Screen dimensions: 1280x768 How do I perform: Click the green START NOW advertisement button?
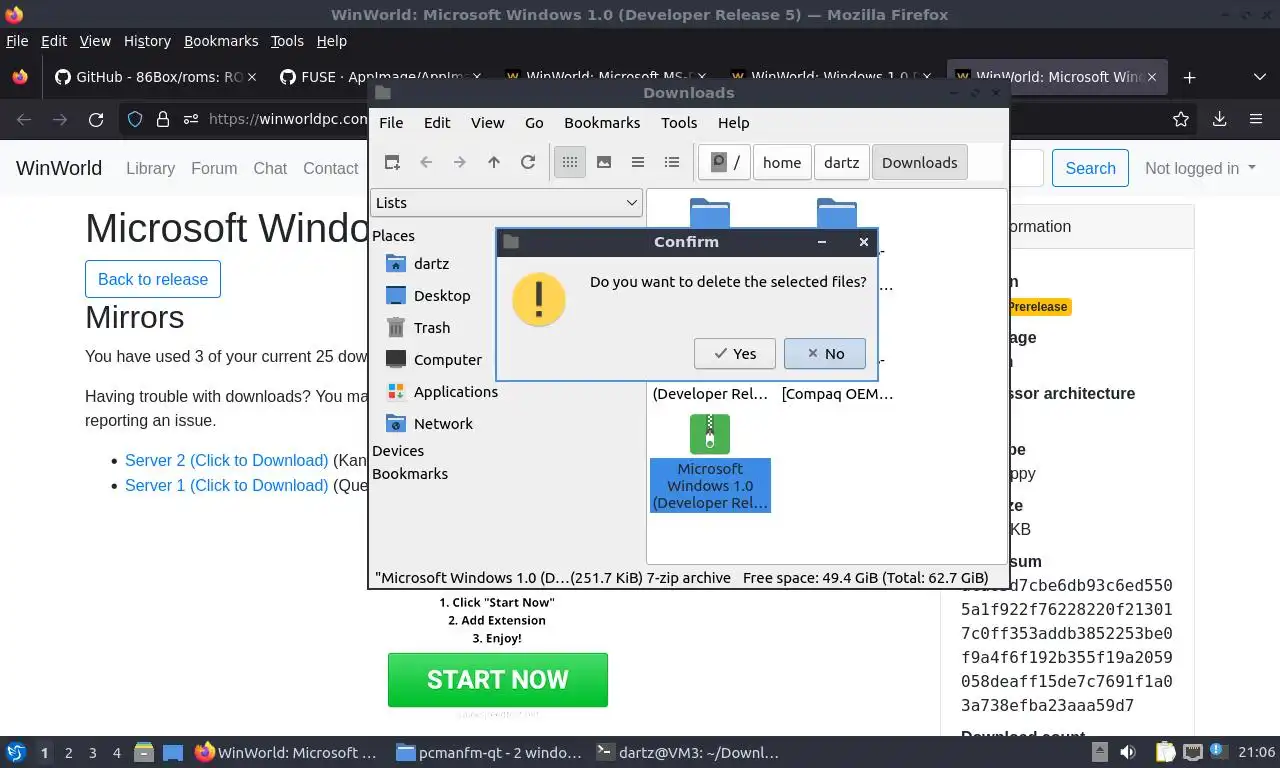click(498, 680)
